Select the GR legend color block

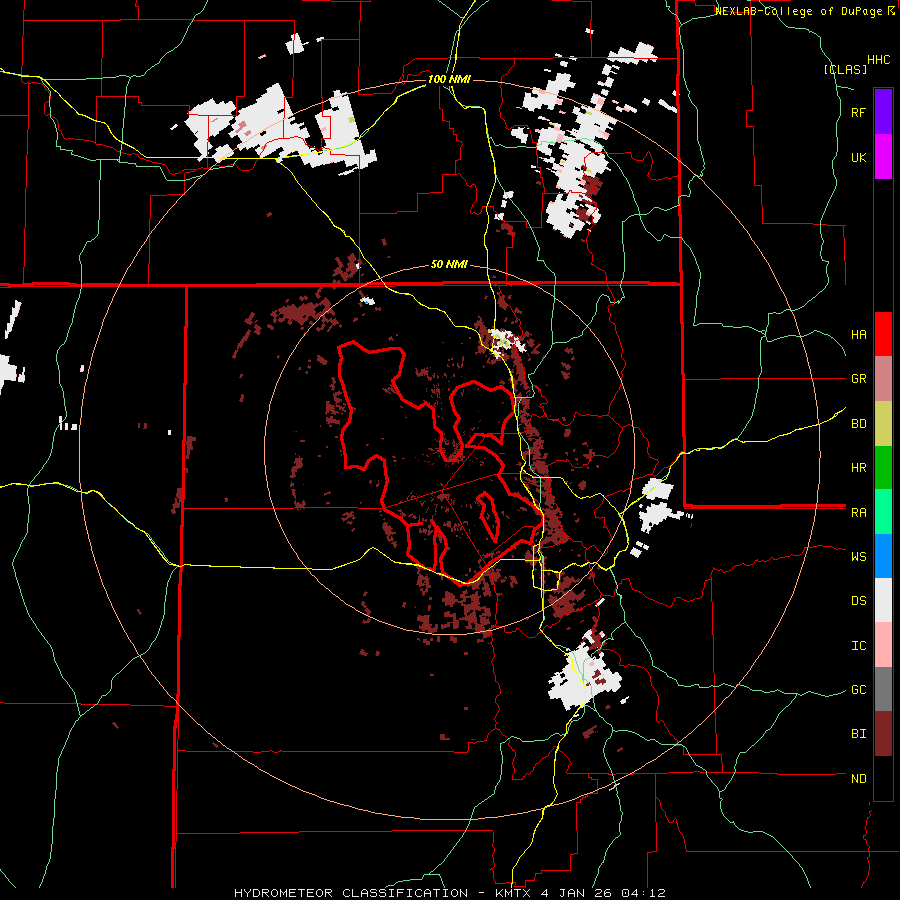(x=883, y=379)
